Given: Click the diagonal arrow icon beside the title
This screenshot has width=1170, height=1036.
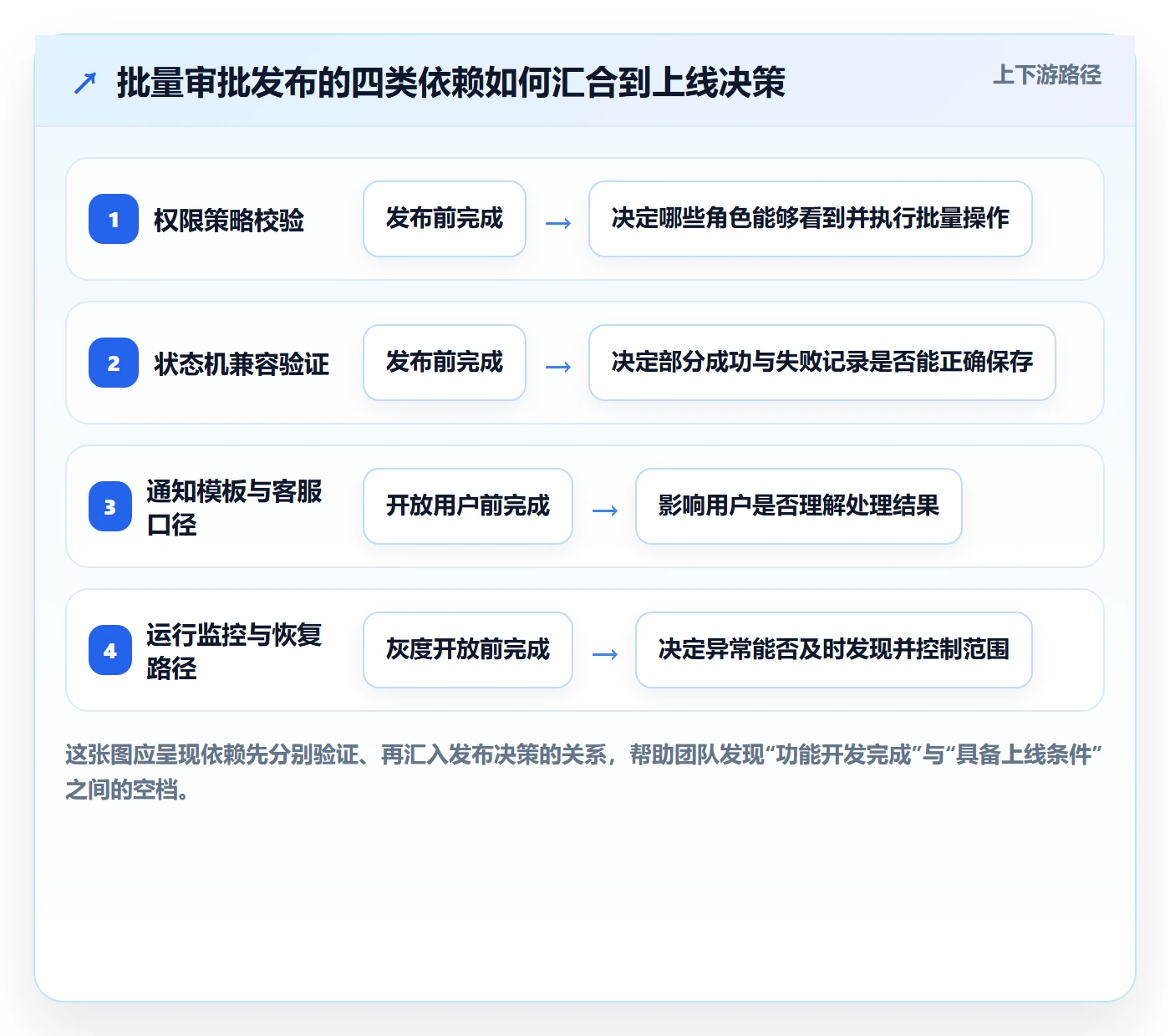Looking at the screenshot, I should point(84,83).
